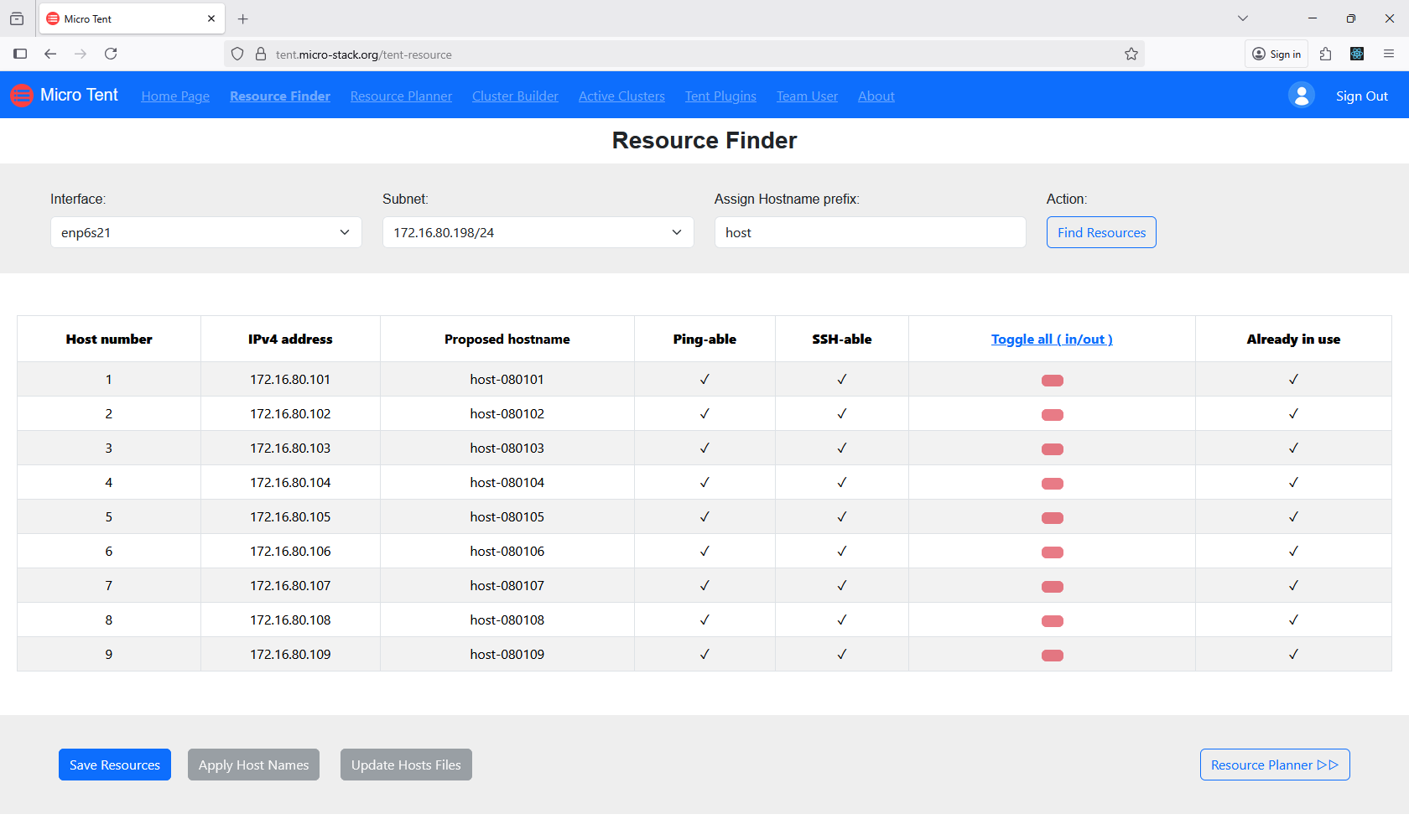Switch to the Active Clusters section
The height and width of the screenshot is (840, 1409).
click(x=621, y=96)
